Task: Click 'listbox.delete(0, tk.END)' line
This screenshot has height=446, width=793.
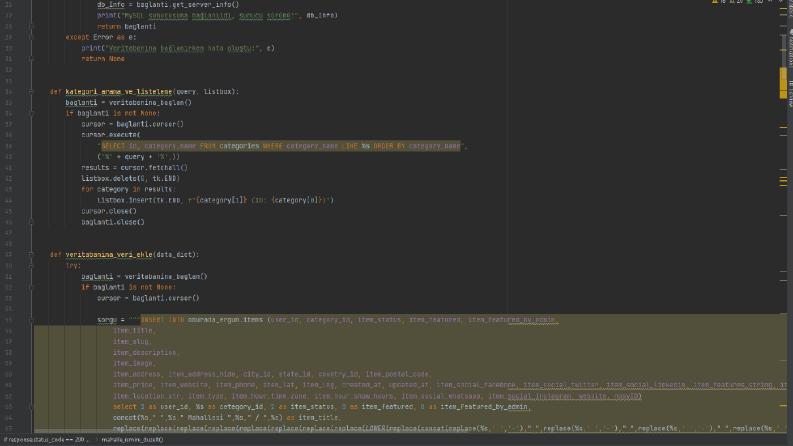Action: 130,179
